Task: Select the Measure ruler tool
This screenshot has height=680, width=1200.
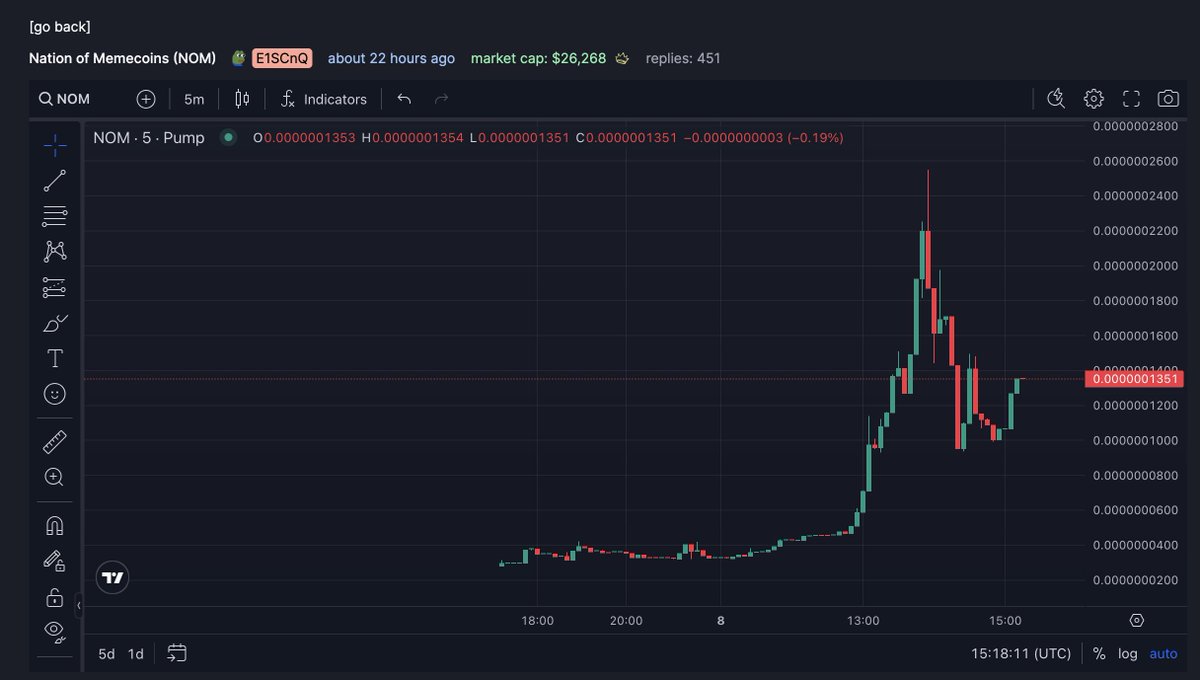Action: click(55, 441)
